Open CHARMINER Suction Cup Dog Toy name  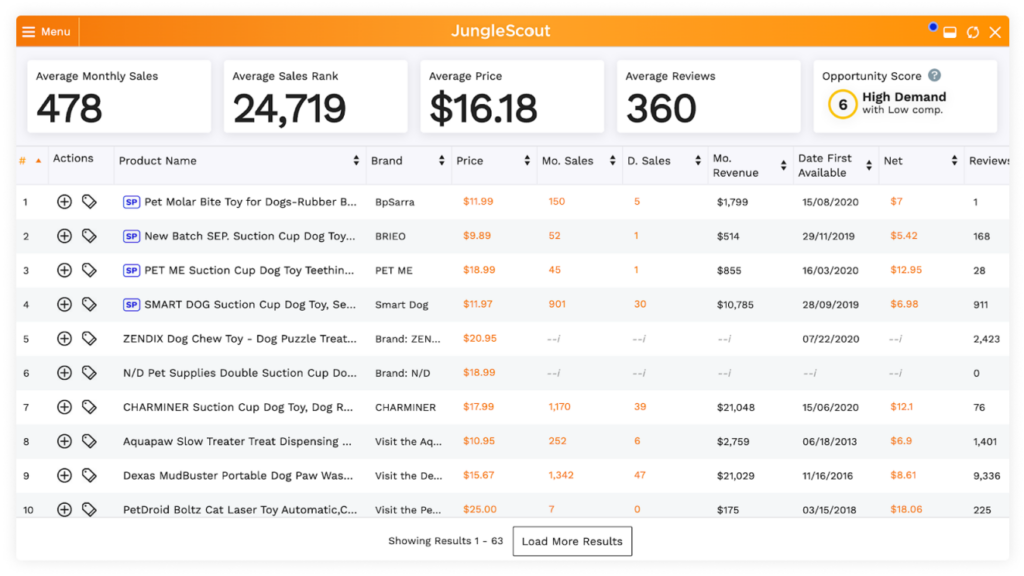click(238, 407)
